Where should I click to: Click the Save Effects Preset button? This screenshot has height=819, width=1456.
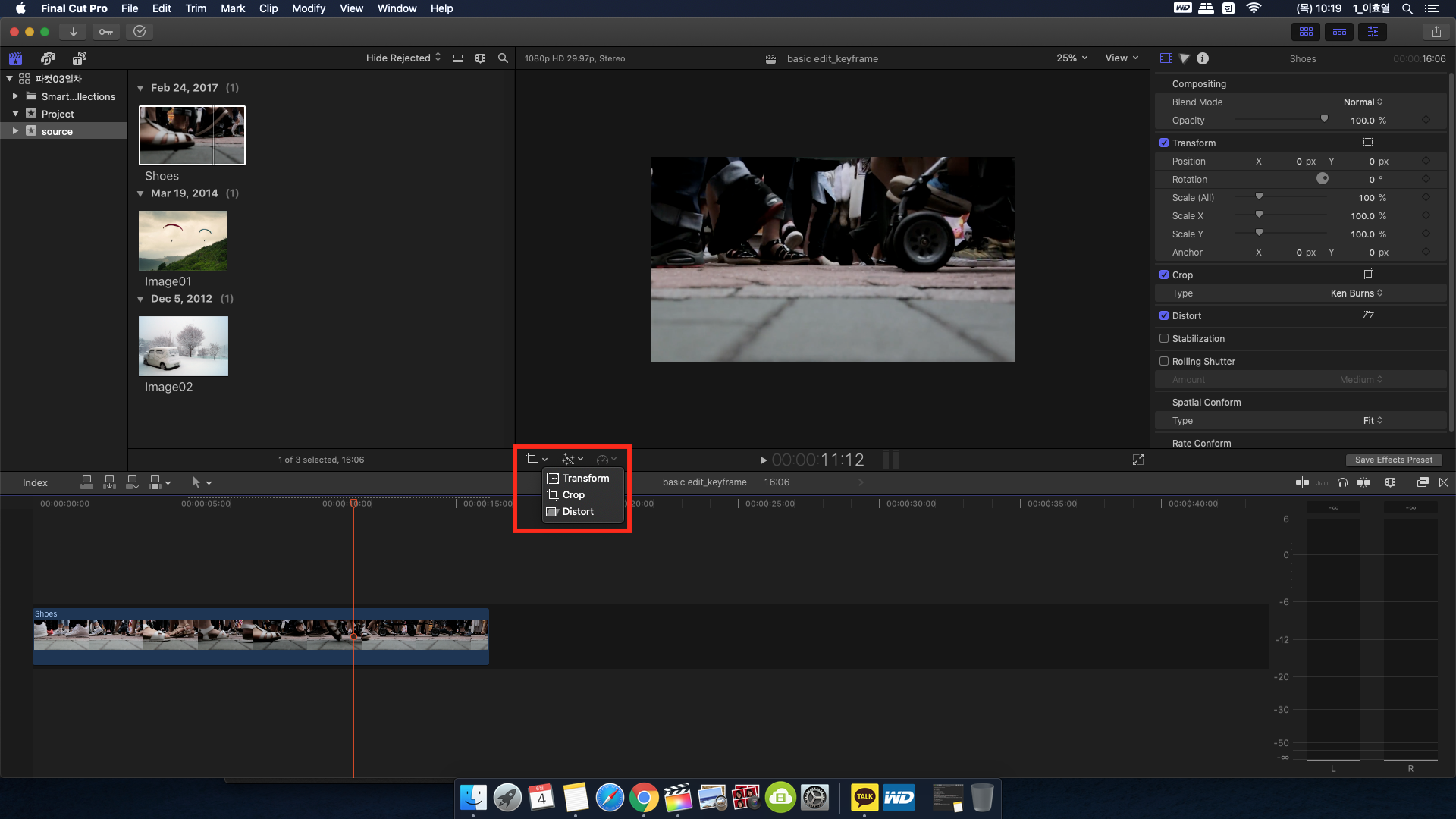[x=1393, y=460]
